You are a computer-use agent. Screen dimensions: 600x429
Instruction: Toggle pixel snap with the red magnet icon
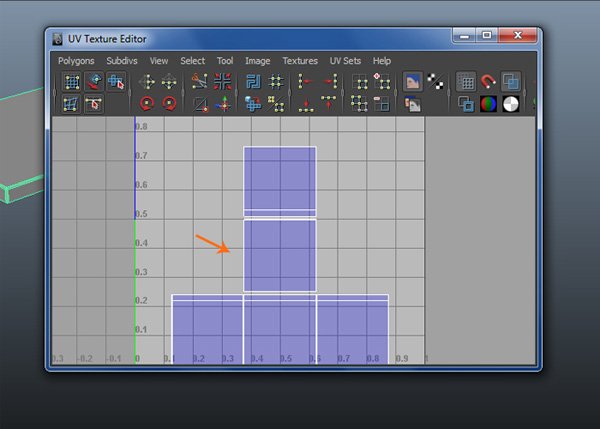click(x=489, y=82)
